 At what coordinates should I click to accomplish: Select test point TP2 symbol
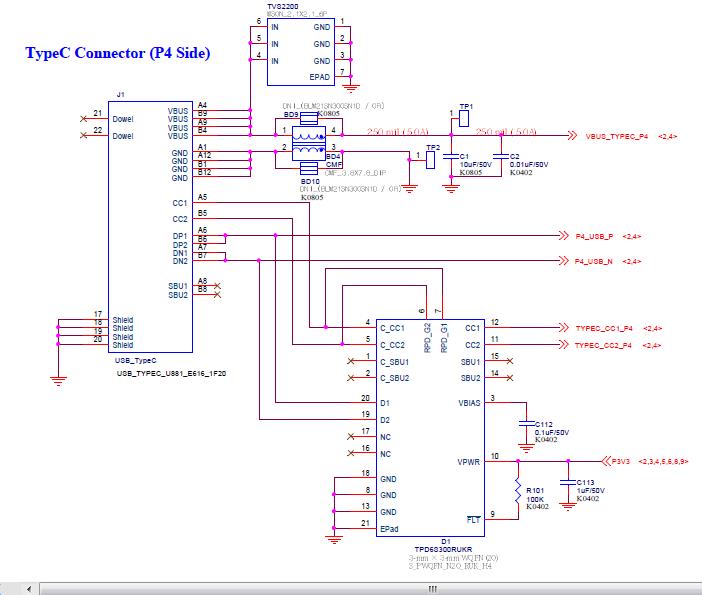click(x=430, y=160)
